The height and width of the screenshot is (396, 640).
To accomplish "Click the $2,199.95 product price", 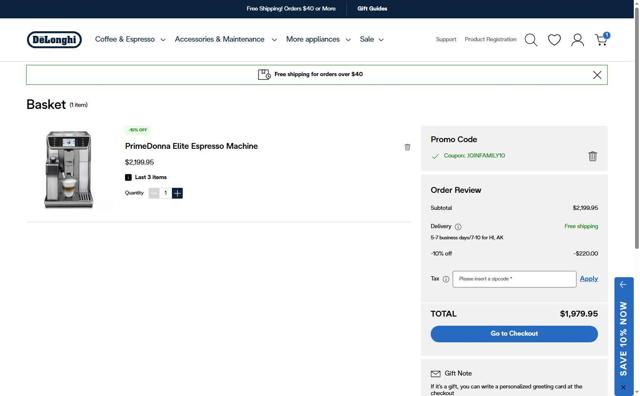I will (139, 162).
